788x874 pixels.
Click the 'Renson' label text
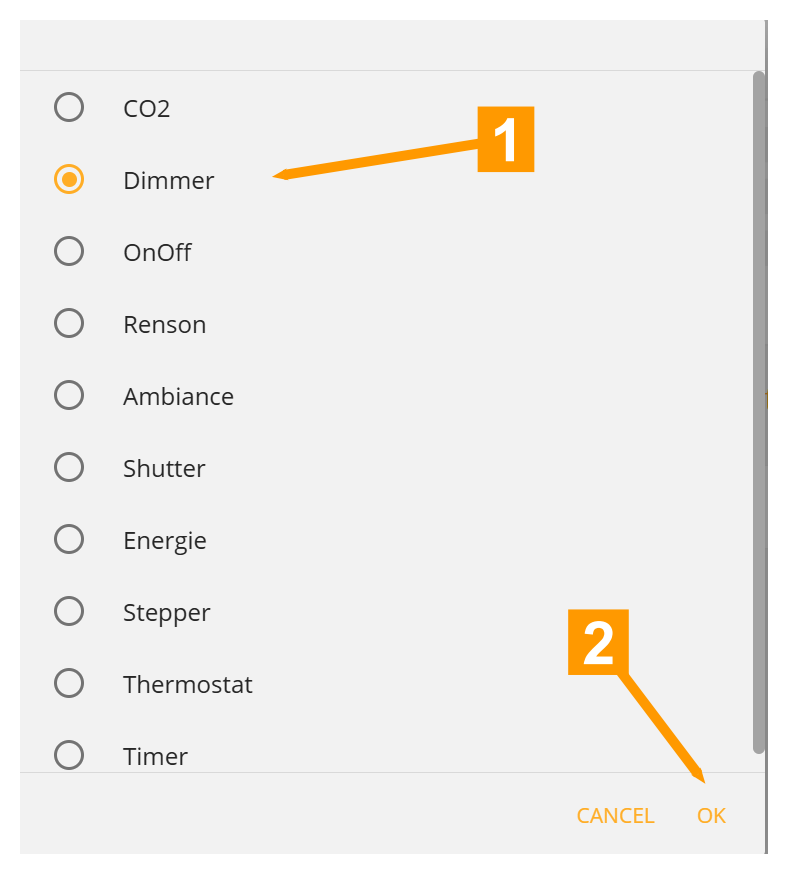(x=165, y=325)
